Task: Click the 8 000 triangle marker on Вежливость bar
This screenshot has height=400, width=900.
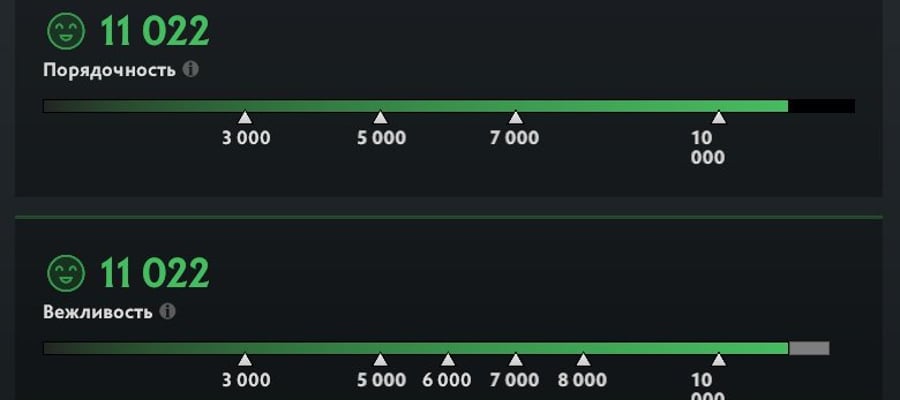Action: click(583, 360)
